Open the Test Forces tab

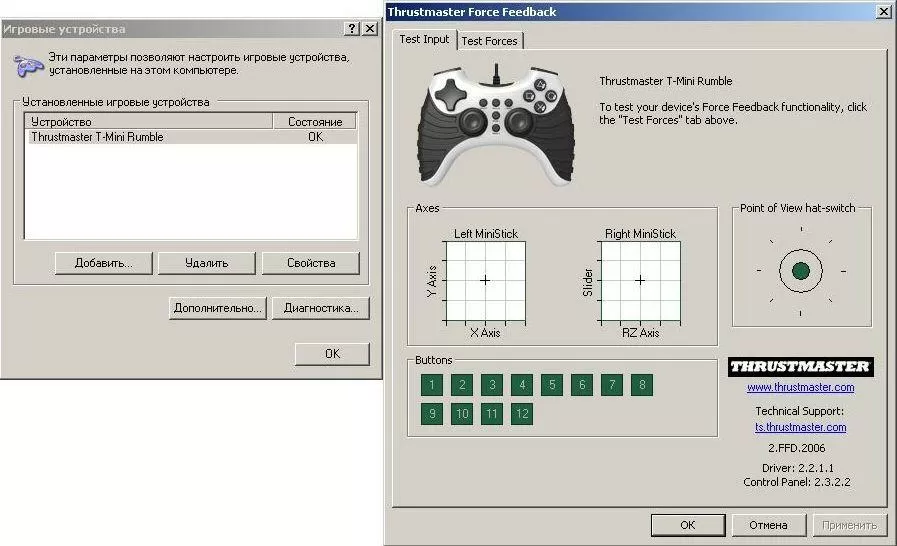490,41
